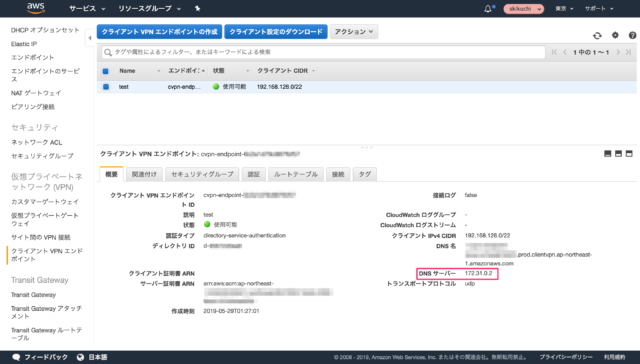Open クライアント VPN エンドポイント in sidebar
Screen dimensions: 640x364
pos(47,255)
